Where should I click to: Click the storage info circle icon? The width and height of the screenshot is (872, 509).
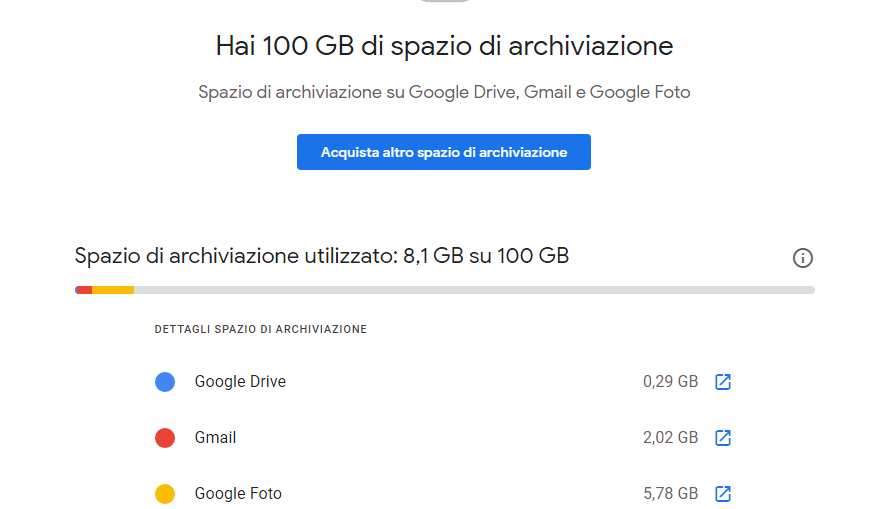pyautogui.click(x=802, y=258)
